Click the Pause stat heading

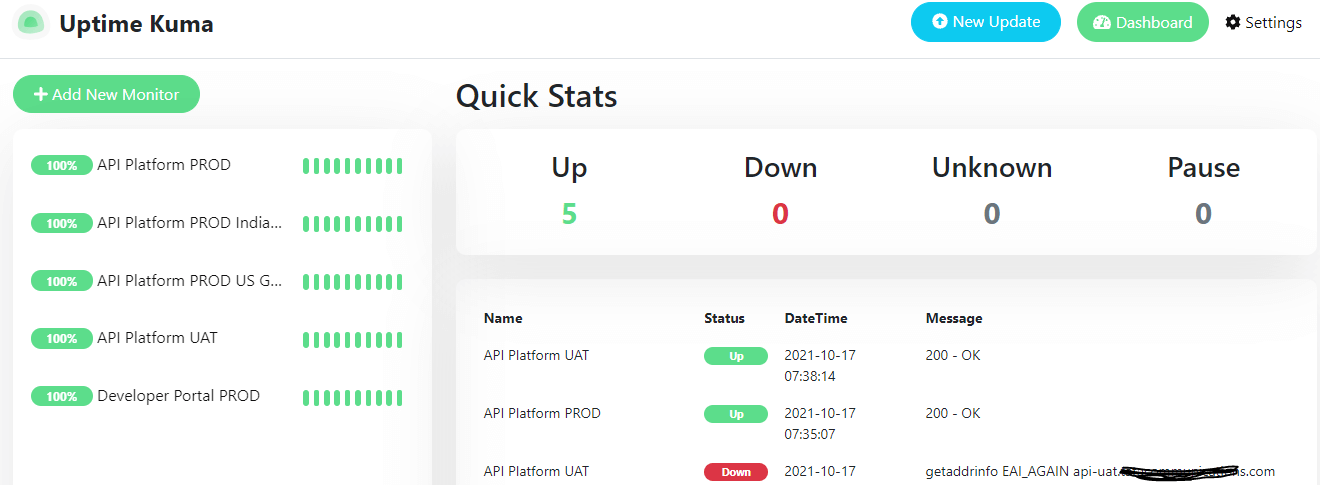coord(1204,167)
